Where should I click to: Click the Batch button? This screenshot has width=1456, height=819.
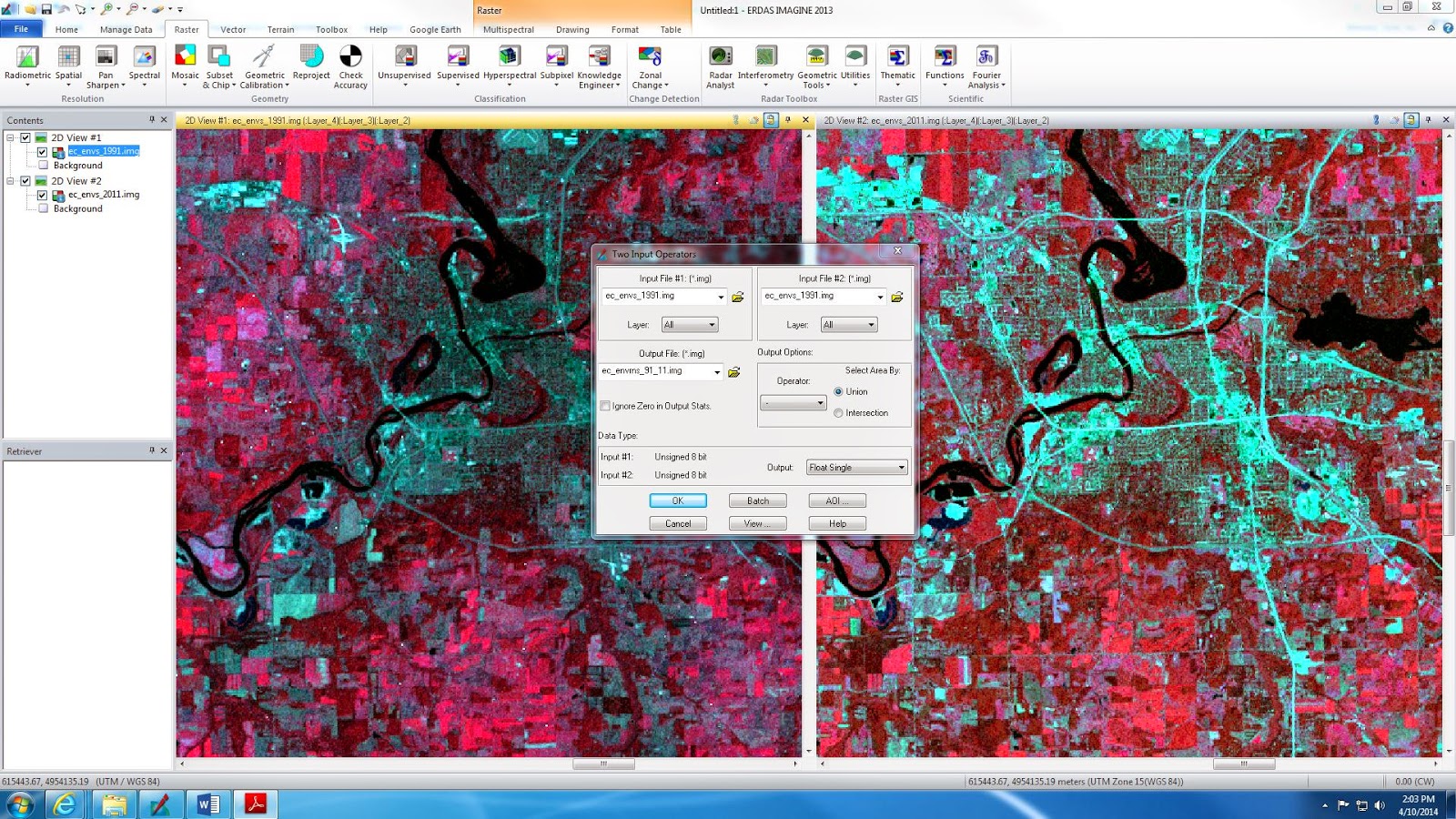(757, 500)
